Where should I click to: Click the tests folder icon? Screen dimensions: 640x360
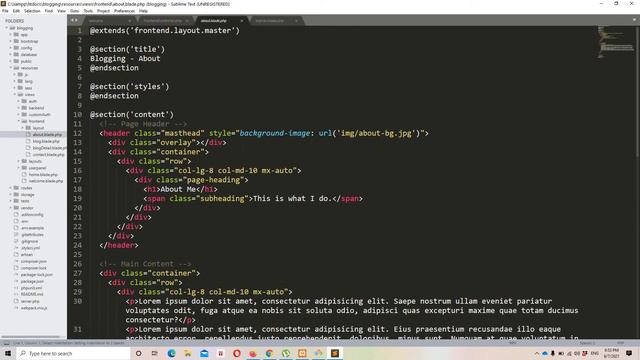click(x=16, y=201)
